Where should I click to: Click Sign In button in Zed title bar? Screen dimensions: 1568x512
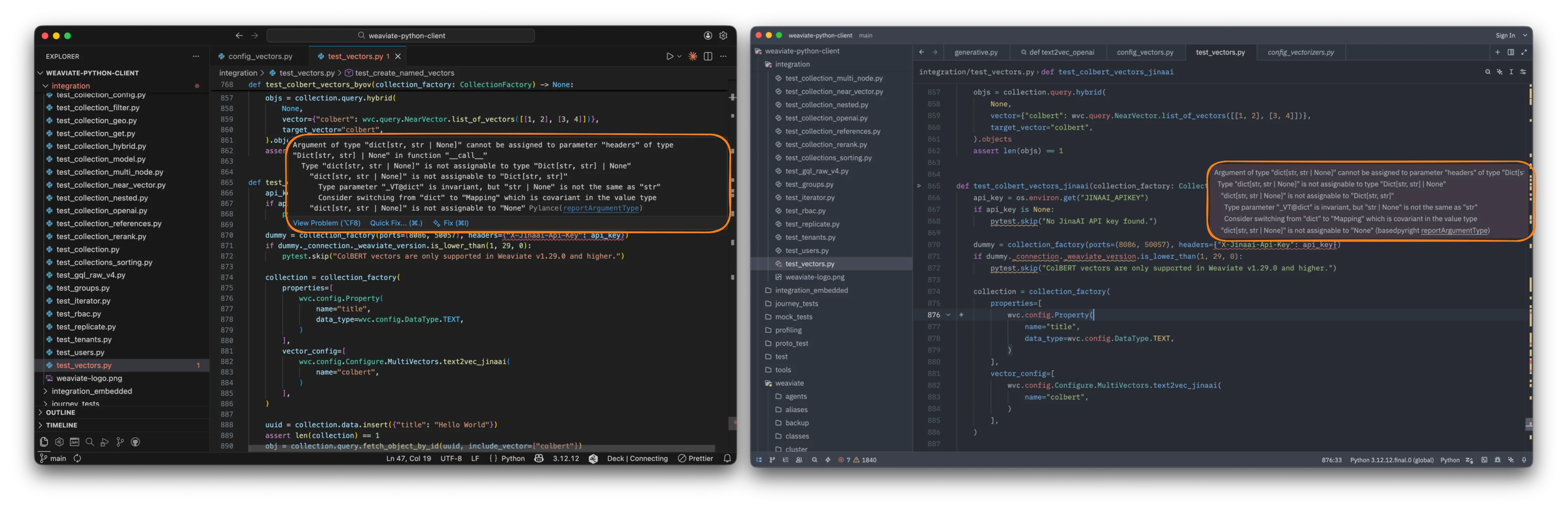pos(1505,35)
